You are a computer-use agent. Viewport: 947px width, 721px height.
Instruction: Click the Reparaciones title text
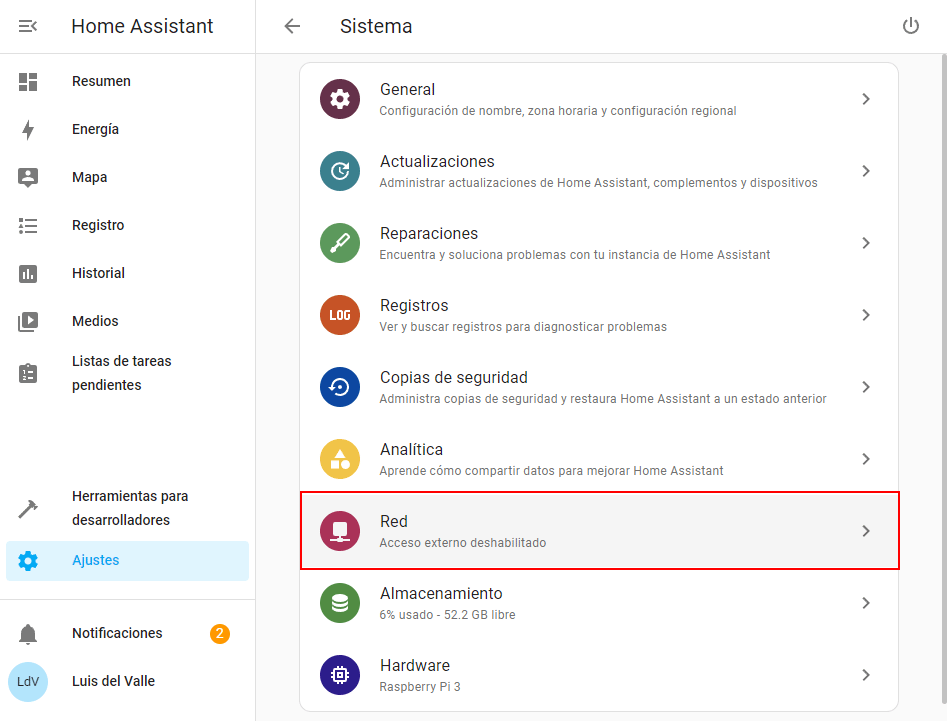point(429,233)
